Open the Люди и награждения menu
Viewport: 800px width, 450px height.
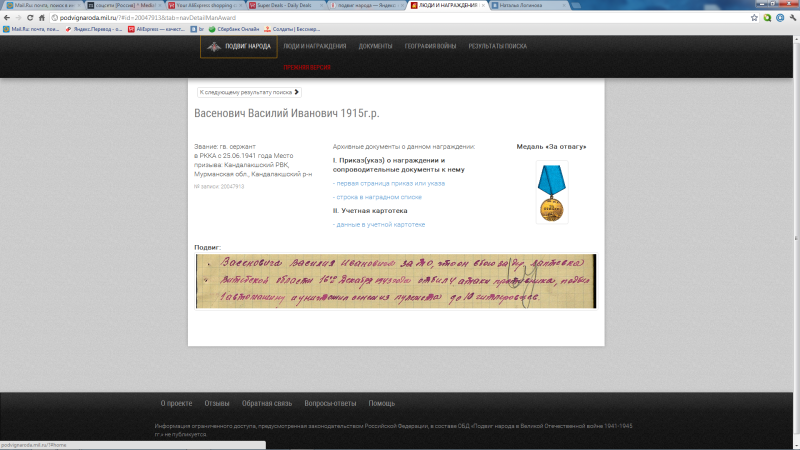point(314,47)
